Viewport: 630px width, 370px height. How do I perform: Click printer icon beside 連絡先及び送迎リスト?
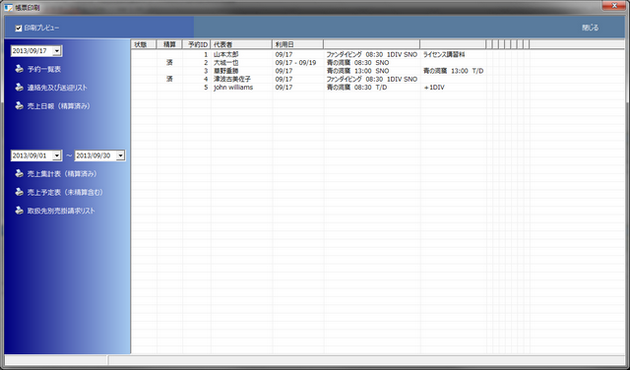[x=19, y=88]
